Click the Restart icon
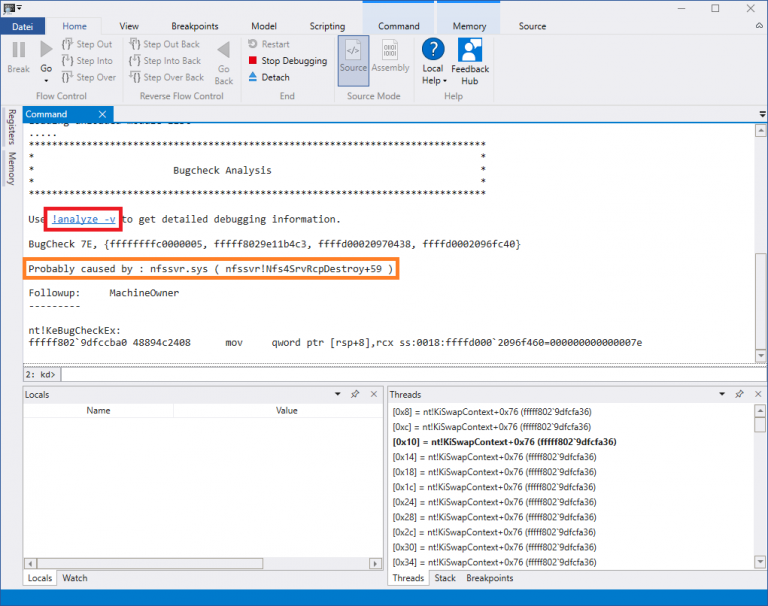768x606 pixels. coord(253,44)
